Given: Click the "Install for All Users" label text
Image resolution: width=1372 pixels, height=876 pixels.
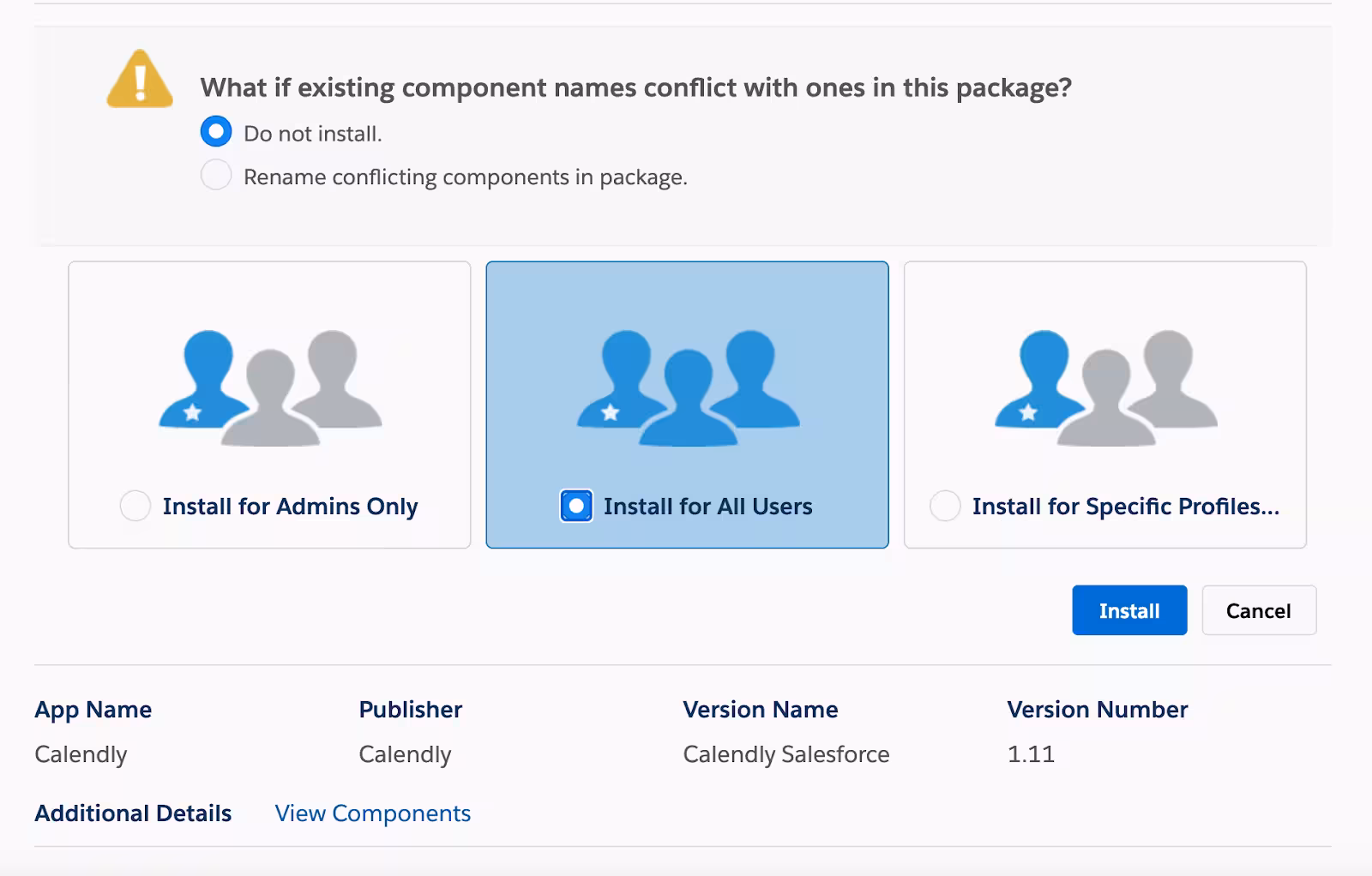Looking at the screenshot, I should [707, 507].
